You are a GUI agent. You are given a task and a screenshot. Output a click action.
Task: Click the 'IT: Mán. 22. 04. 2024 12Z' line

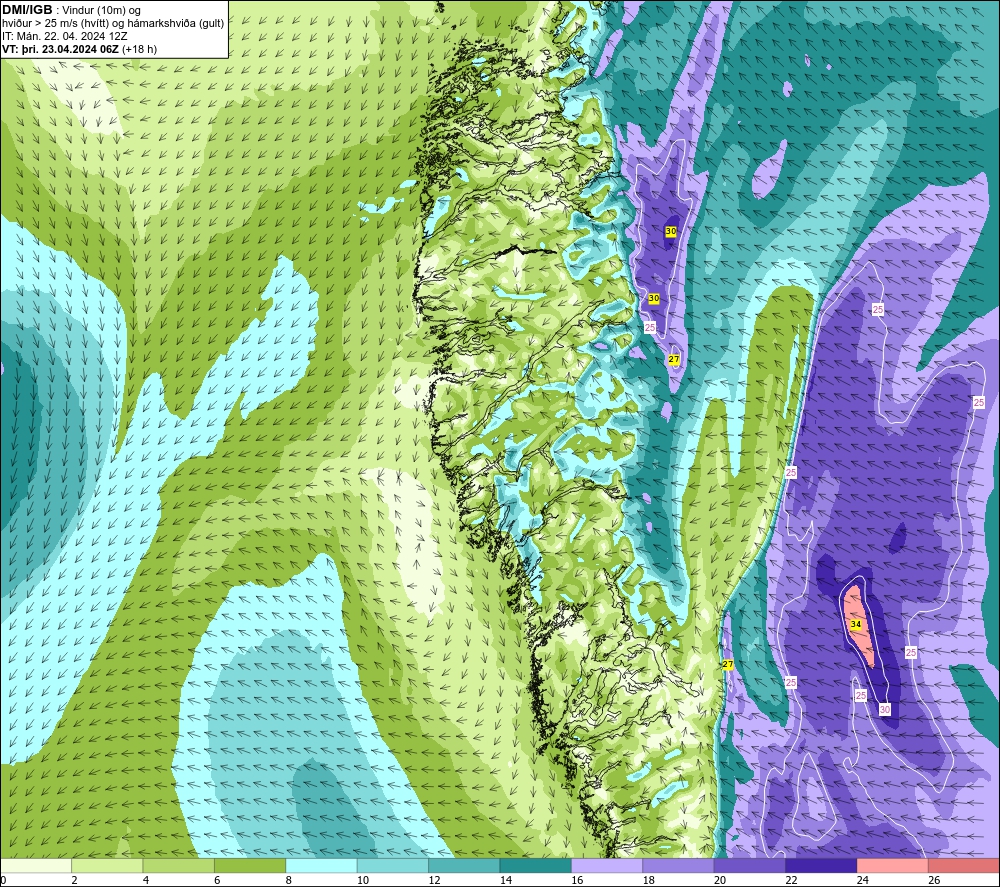click(x=65, y=36)
